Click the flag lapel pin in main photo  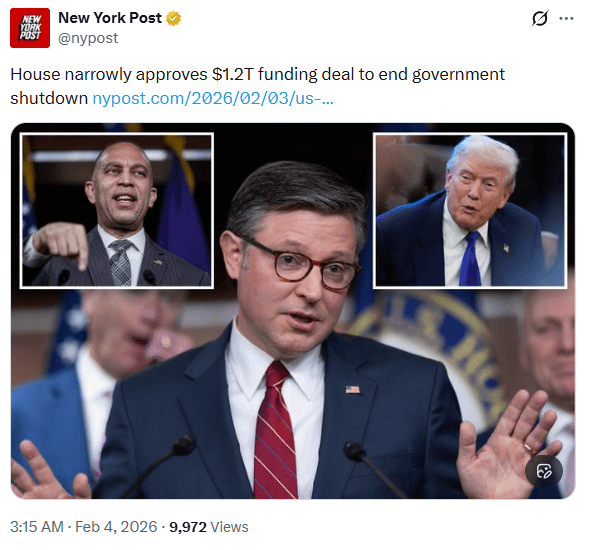tap(353, 389)
